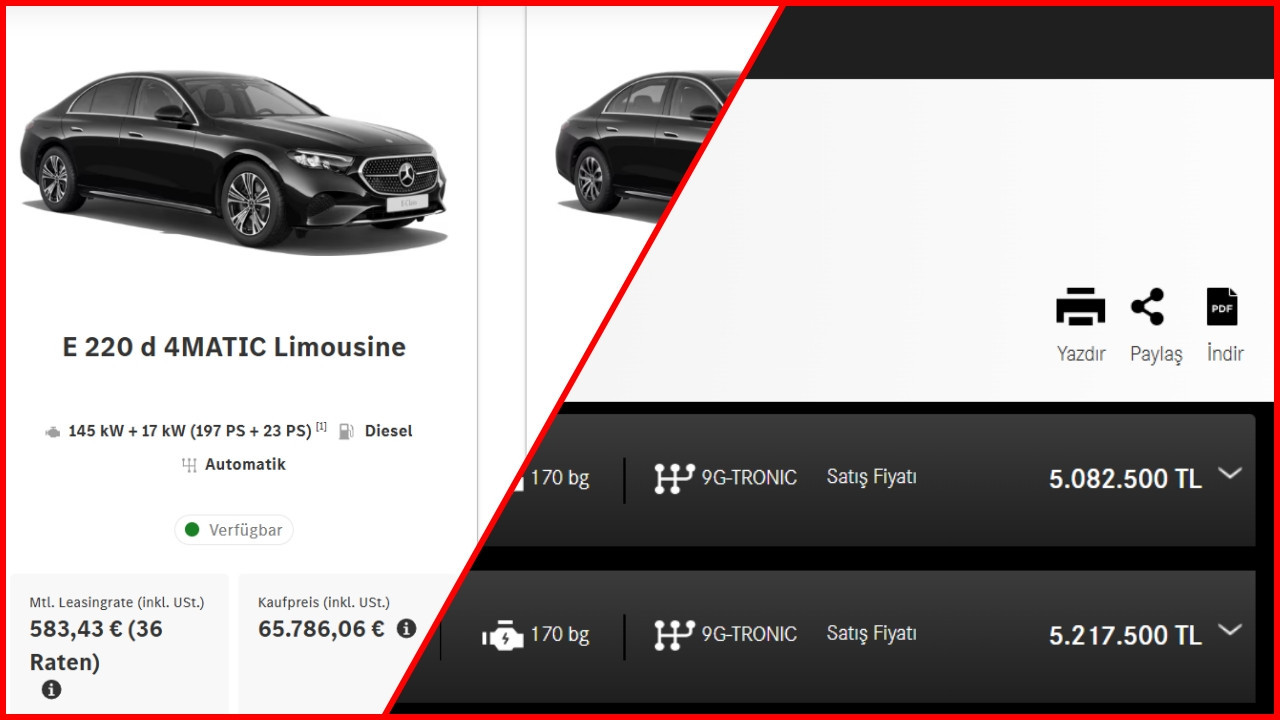1280x720 pixels.
Task: Expand the 5.082.500 TL price row chevron
Action: [1230, 474]
